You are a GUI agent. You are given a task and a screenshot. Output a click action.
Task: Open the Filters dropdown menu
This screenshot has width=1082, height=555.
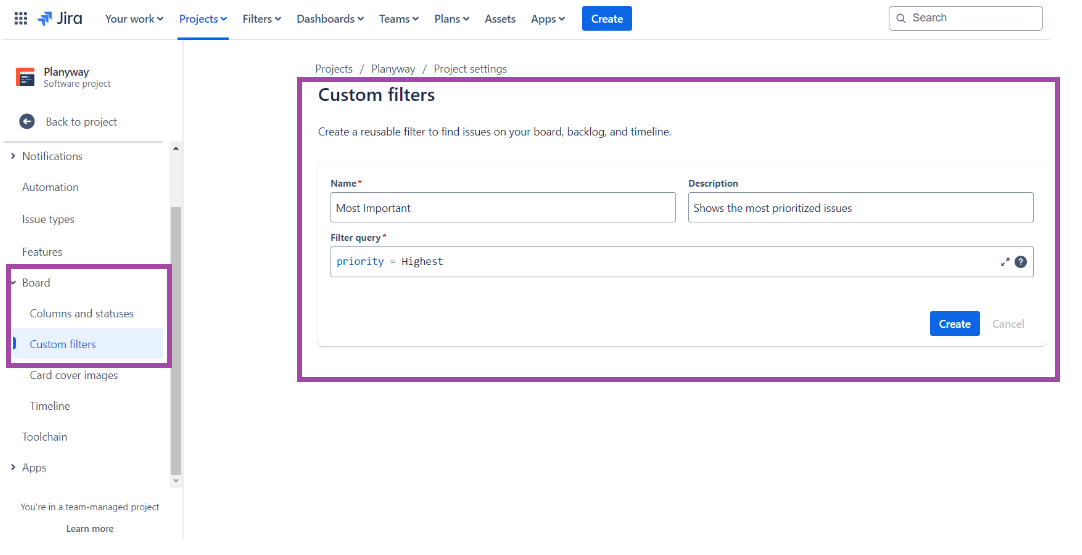tap(262, 19)
